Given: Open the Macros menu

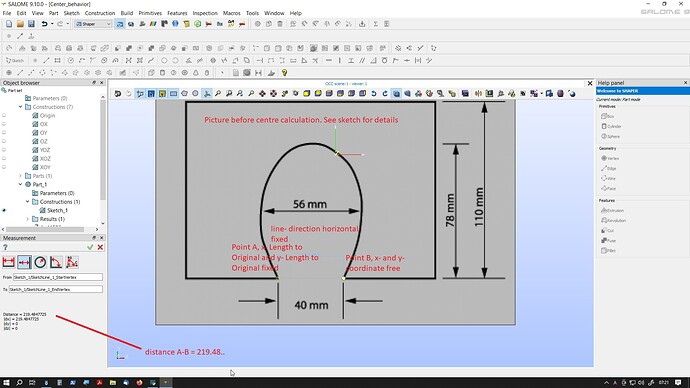Looking at the screenshot, I should (x=231, y=13).
